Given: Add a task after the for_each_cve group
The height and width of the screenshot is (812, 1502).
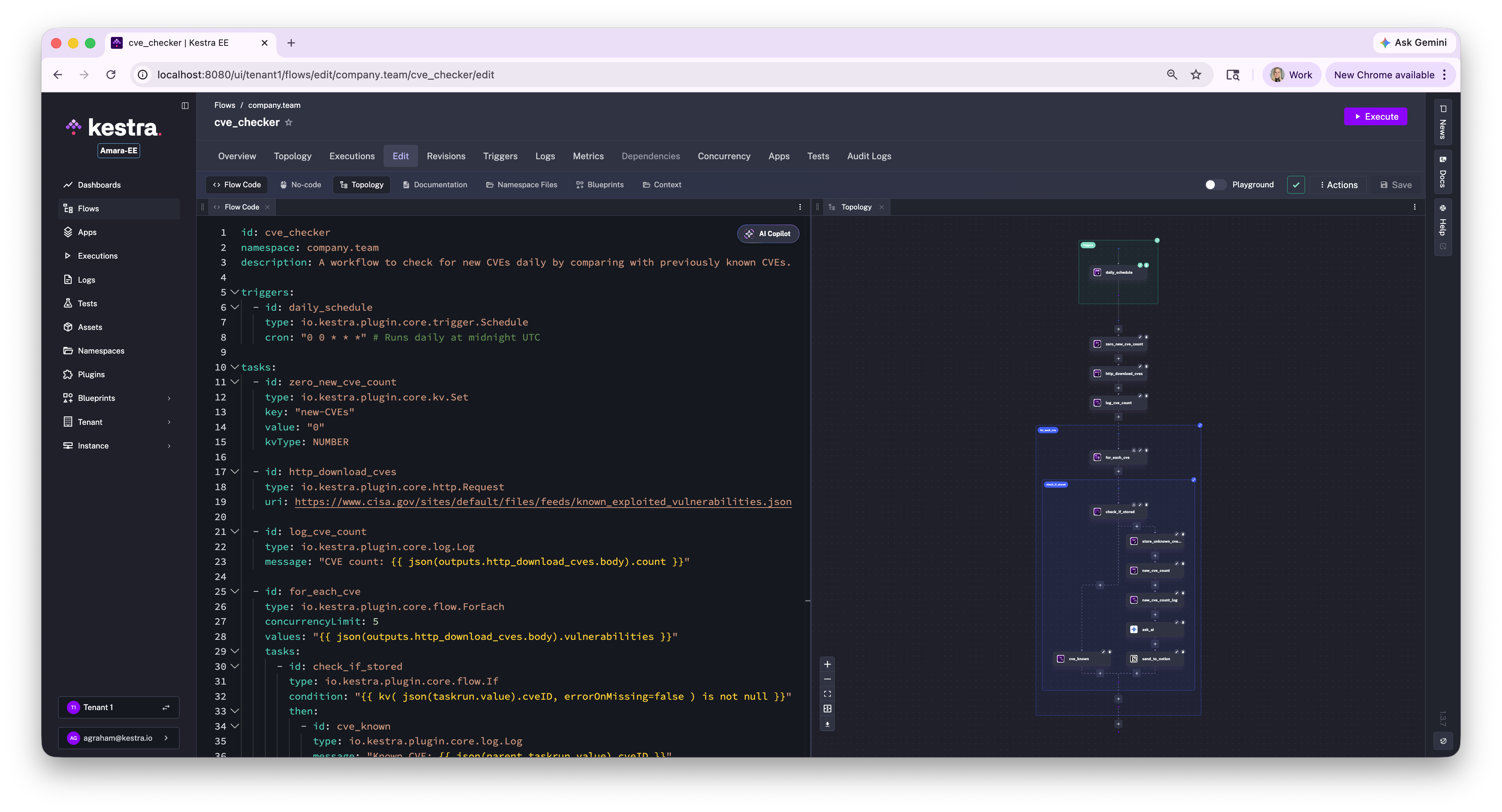Looking at the screenshot, I should coord(1118,724).
